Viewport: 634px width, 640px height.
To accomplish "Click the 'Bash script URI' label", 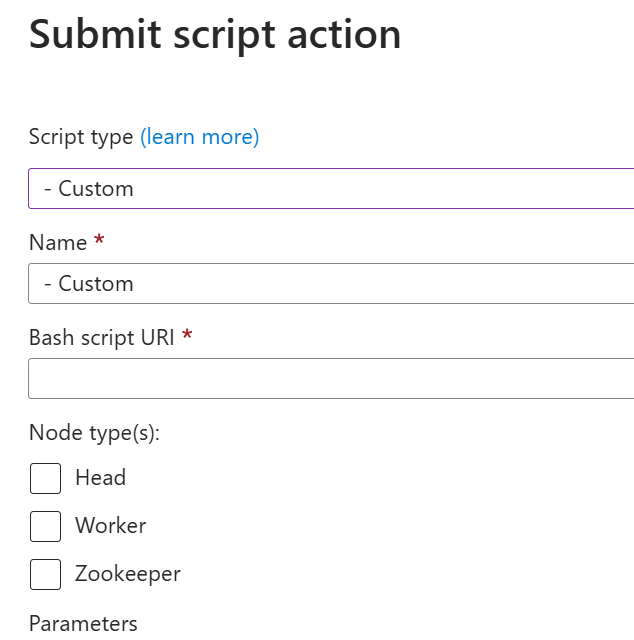I will [x=101, y=337].
